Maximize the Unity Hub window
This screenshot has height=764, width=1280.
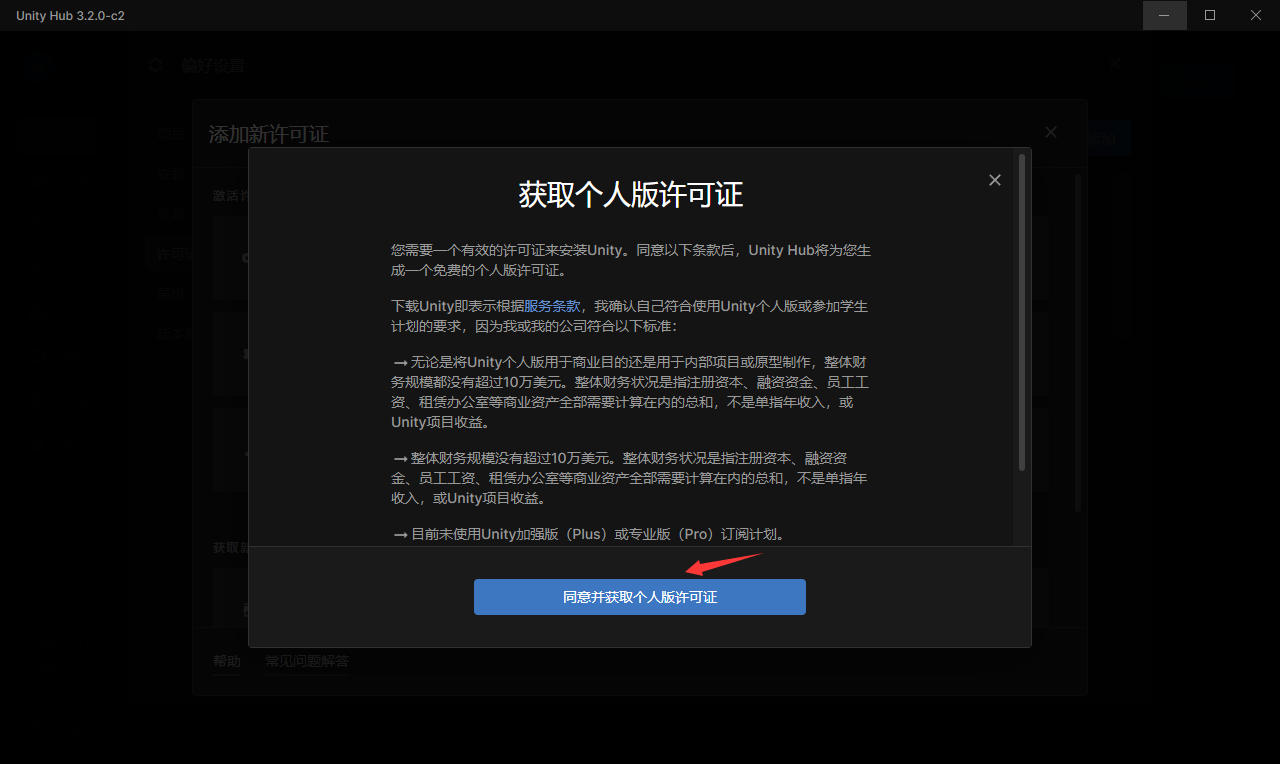pos(1210,15)
